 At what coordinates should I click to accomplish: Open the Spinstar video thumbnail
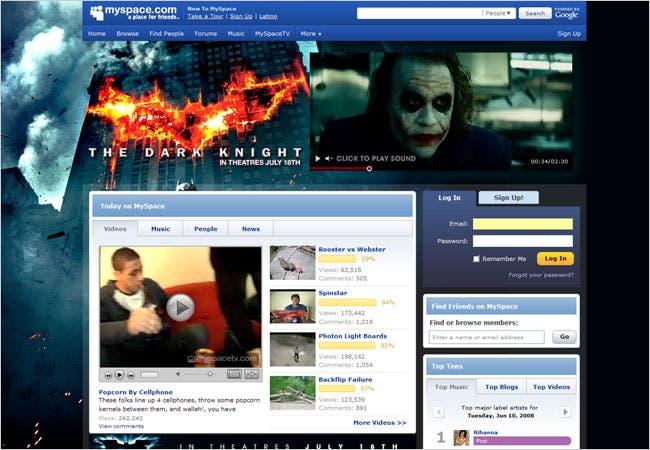[293, 306]
